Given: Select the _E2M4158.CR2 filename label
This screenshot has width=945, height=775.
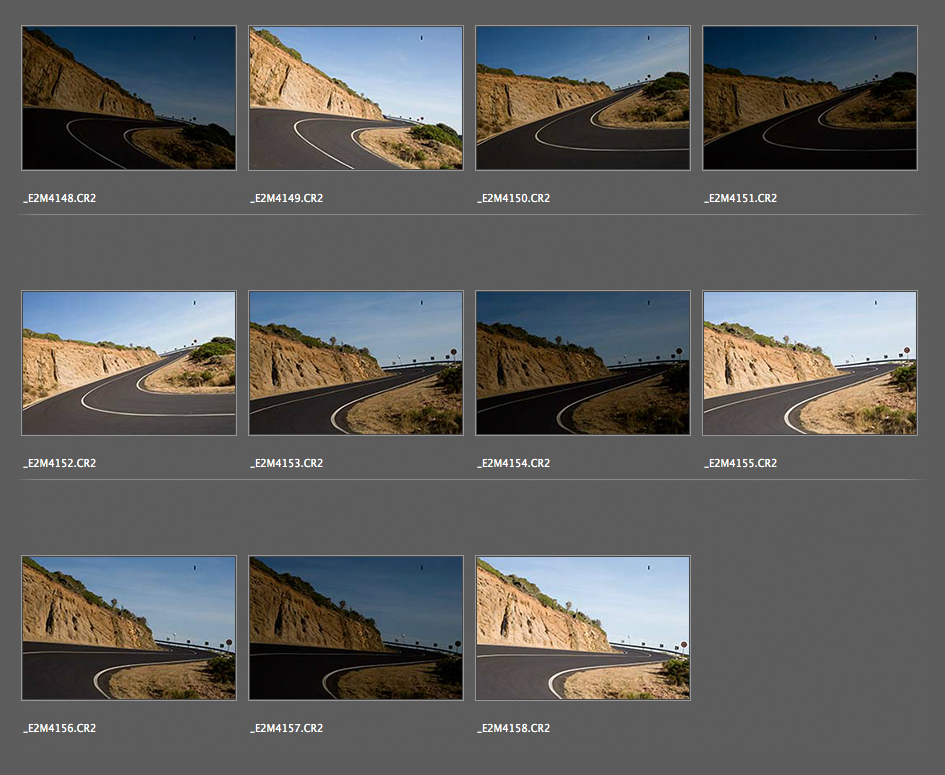Looking at the screenshot, I should coord(514,729).
